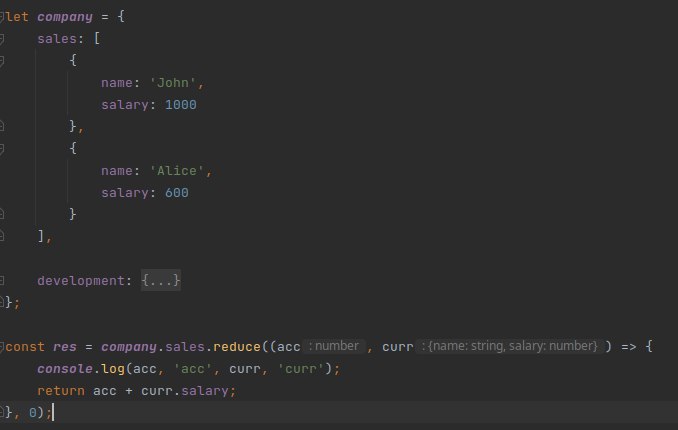Image resolution: width=678 pixels, height=430 pixels.
Task: Collapse fold marker beside 'sales: ['
Action: tap(2, 39)
